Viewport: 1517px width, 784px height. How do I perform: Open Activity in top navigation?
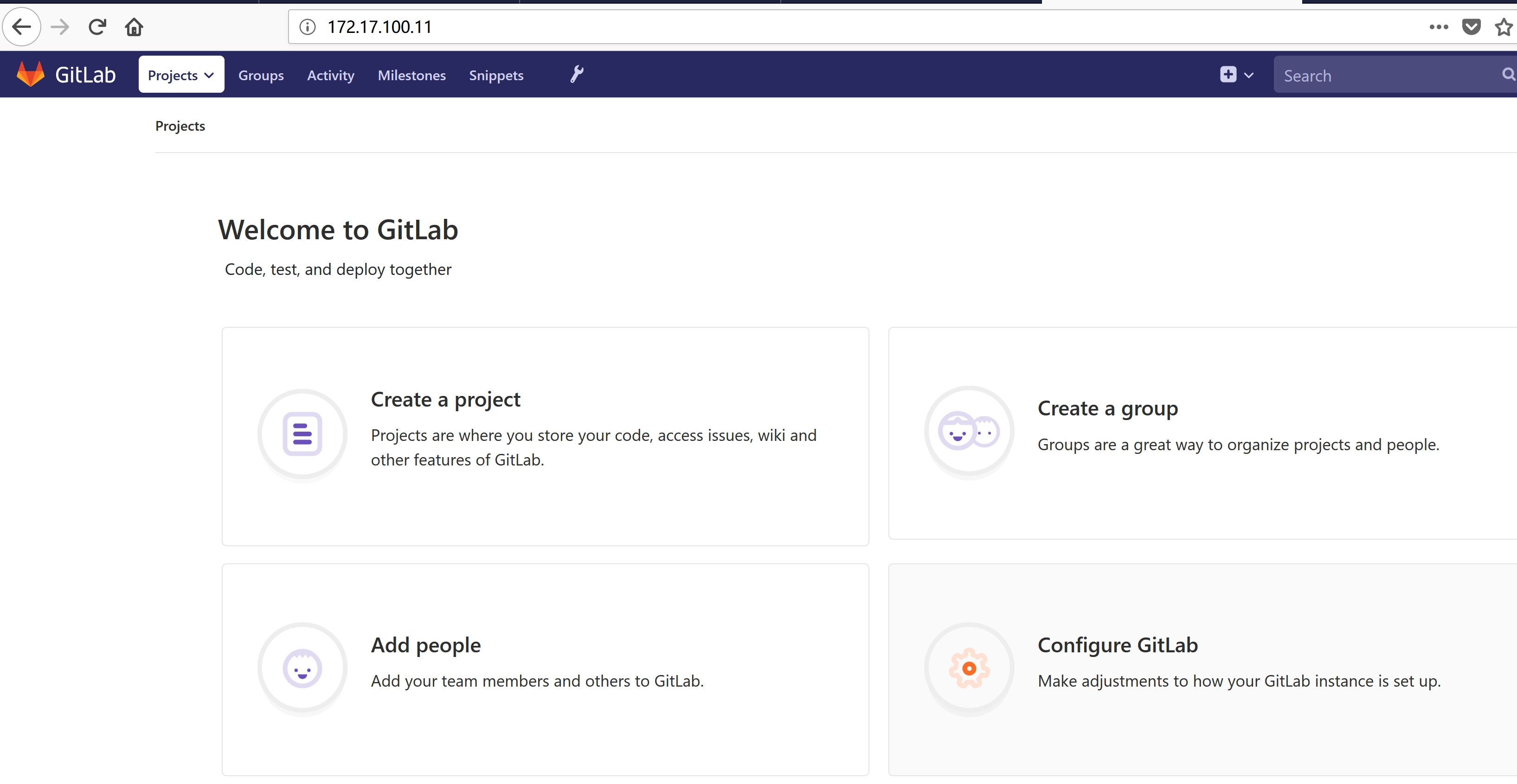pos(330,75)
